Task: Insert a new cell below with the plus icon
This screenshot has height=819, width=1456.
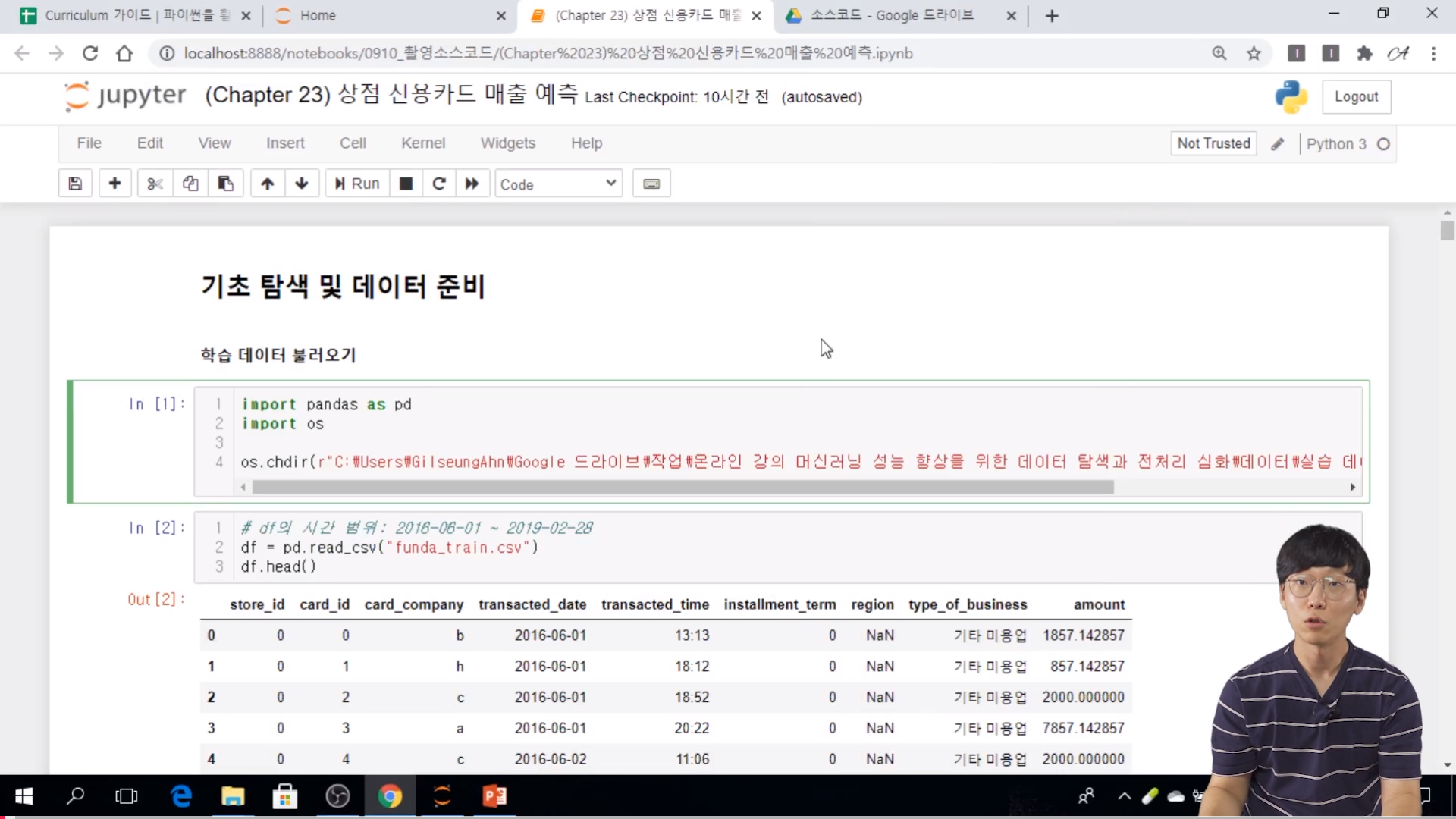Action: coord(115,184)
